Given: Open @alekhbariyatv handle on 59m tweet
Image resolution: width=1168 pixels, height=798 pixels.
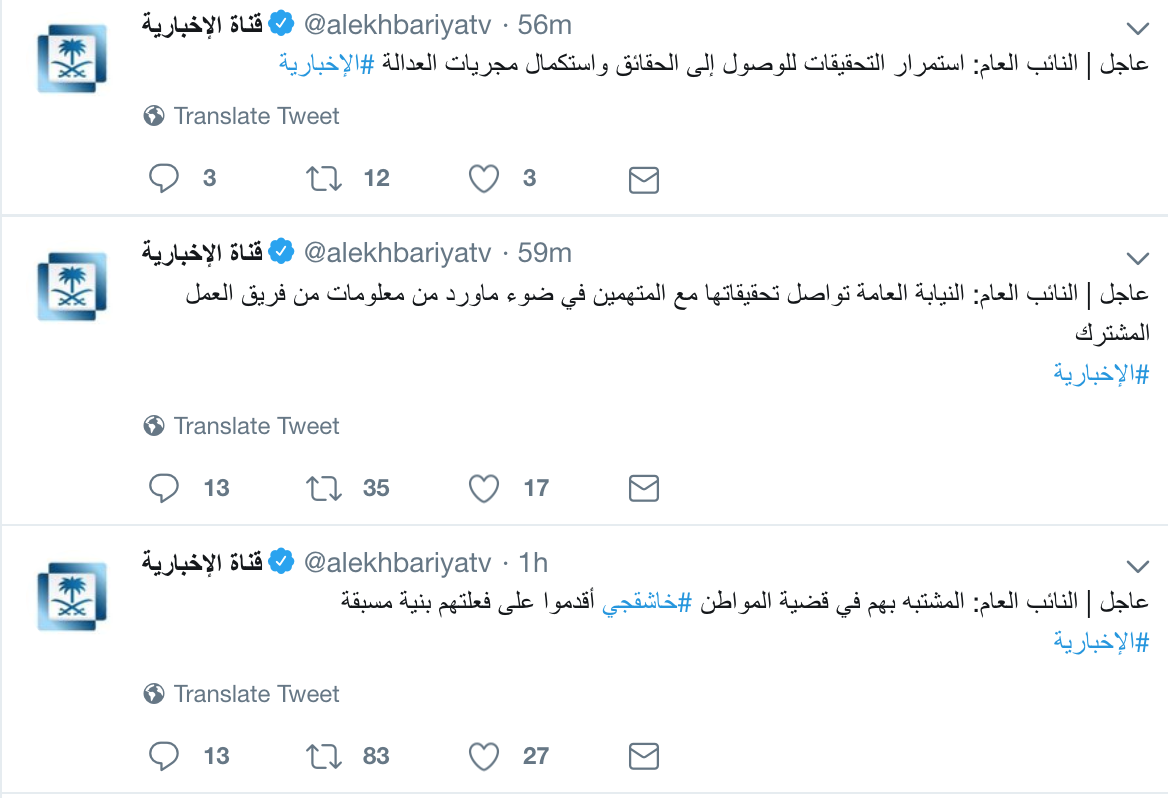Looking at the screenshot, I should click(398, 253).
